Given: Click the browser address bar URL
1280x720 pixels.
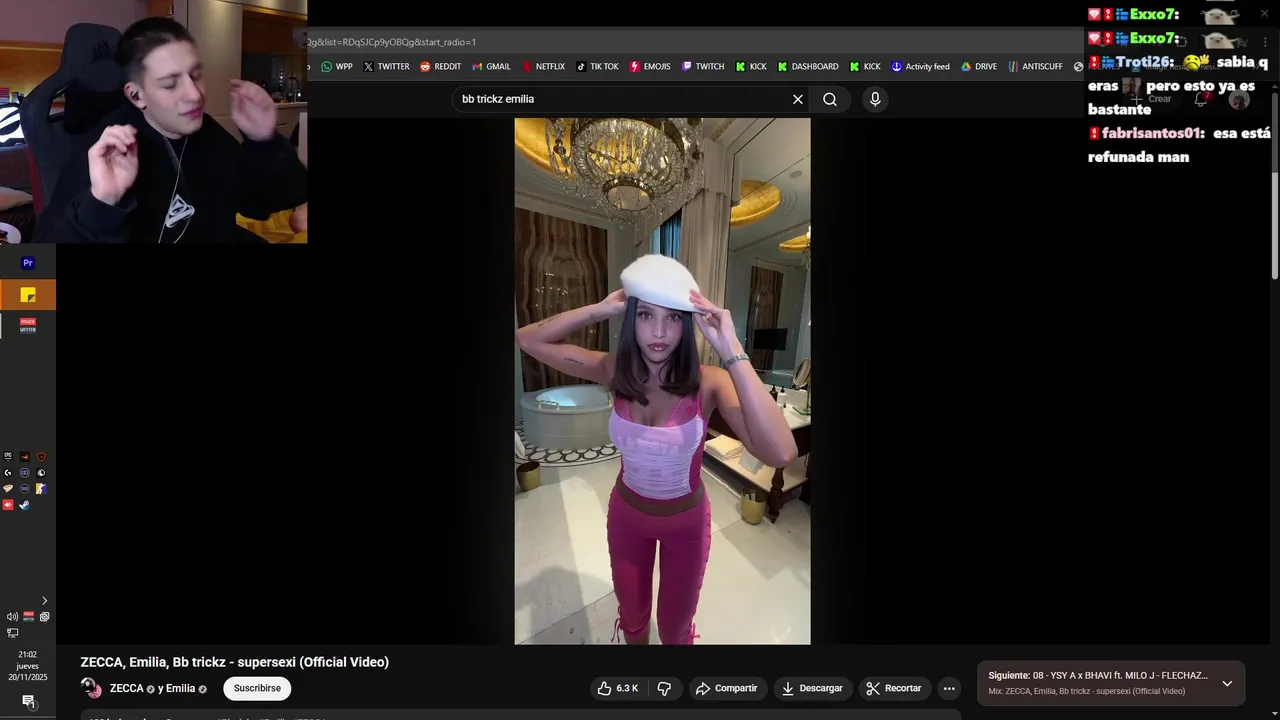Looking at the screenshot, I should coord(391,42).
